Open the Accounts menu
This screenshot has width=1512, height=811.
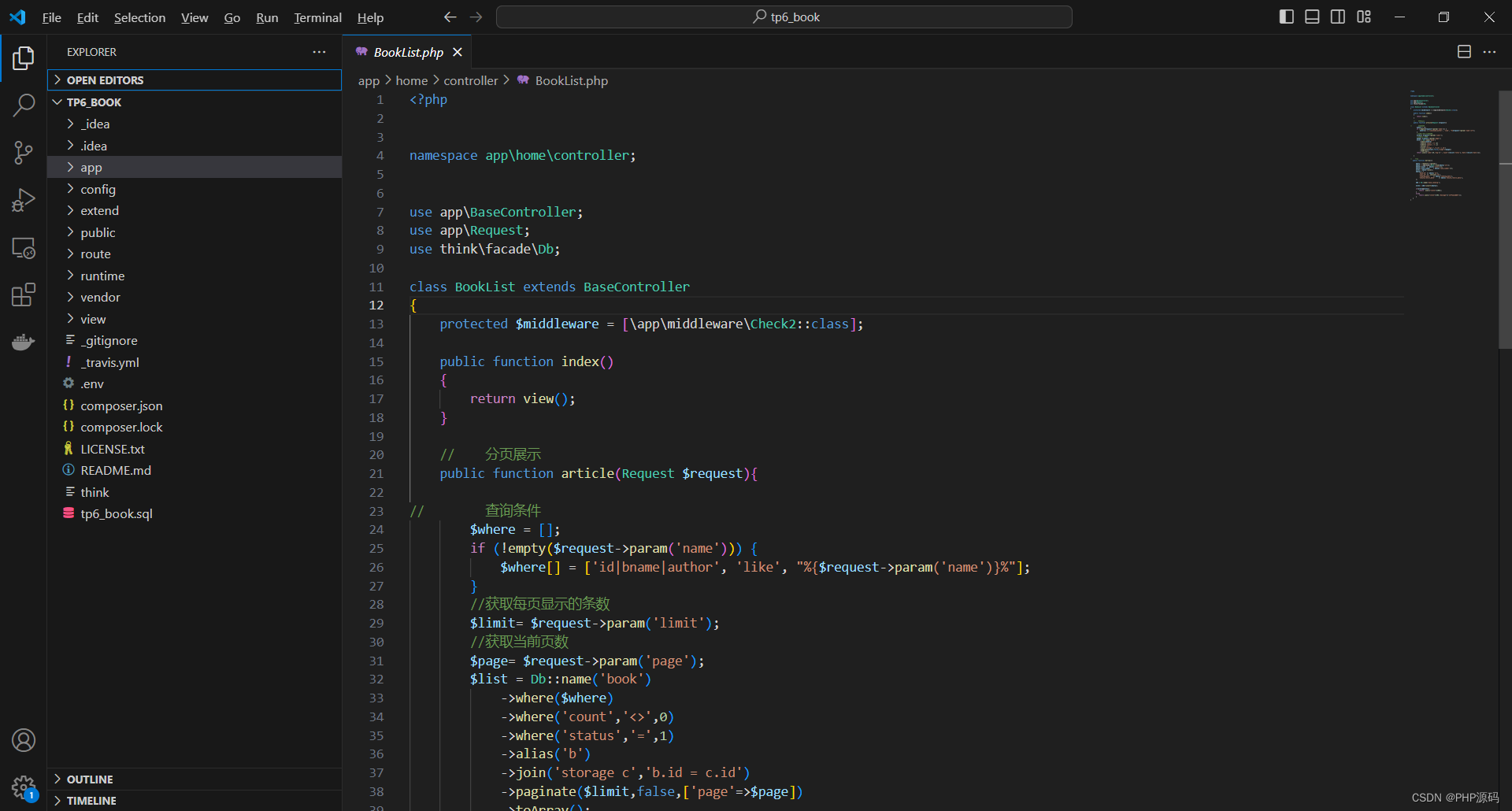point(24,740)
